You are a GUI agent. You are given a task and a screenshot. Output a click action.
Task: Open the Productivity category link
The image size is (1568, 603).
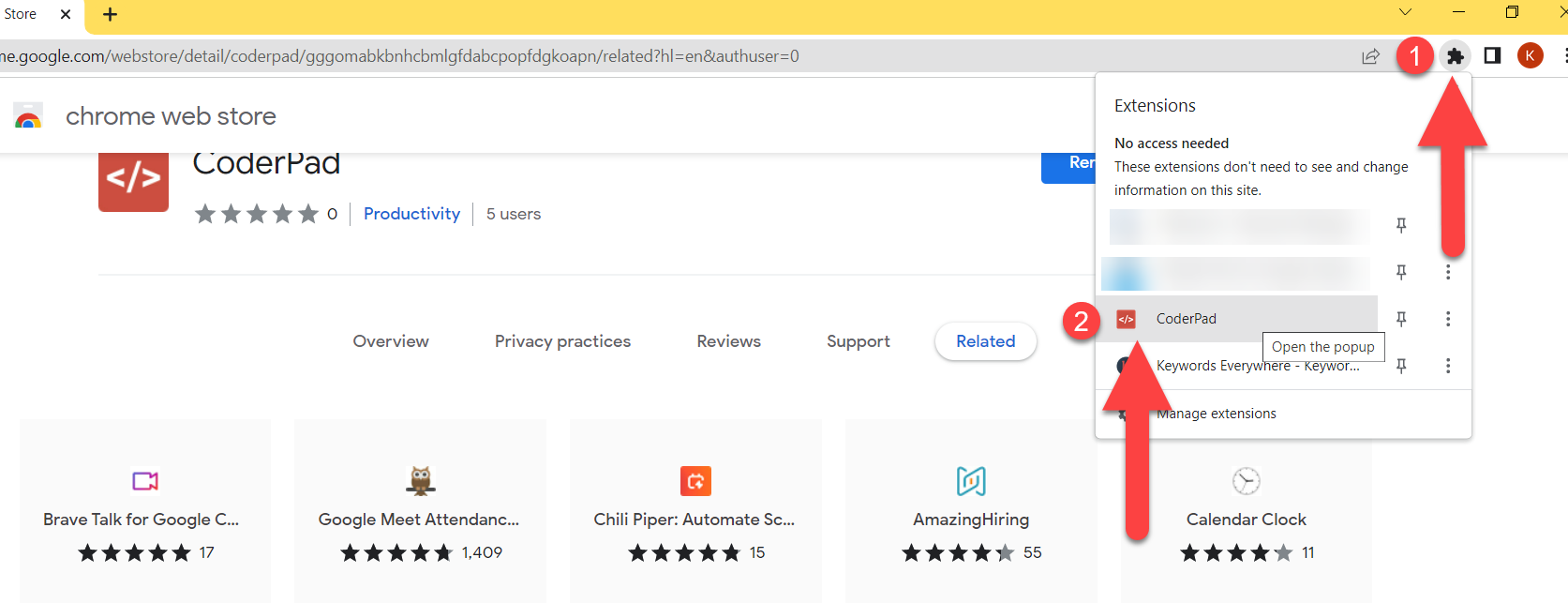411,214
